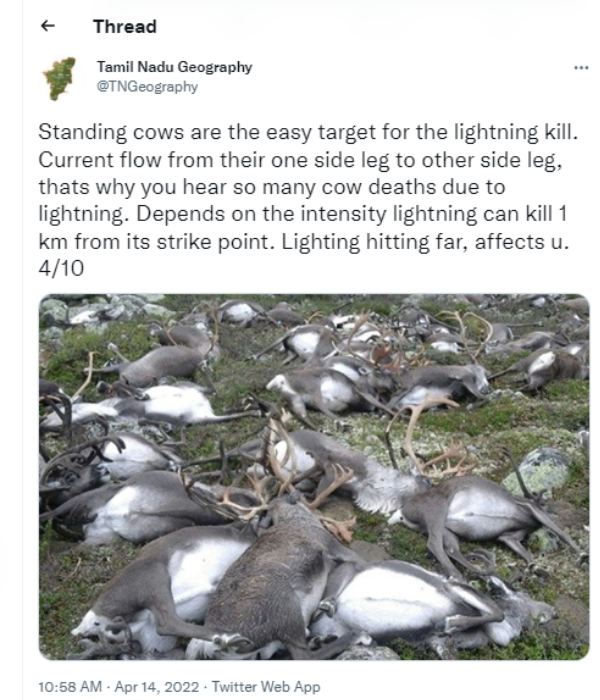
Task: Click the Apr 14, 2022 date
Action: tap(157, 686)
